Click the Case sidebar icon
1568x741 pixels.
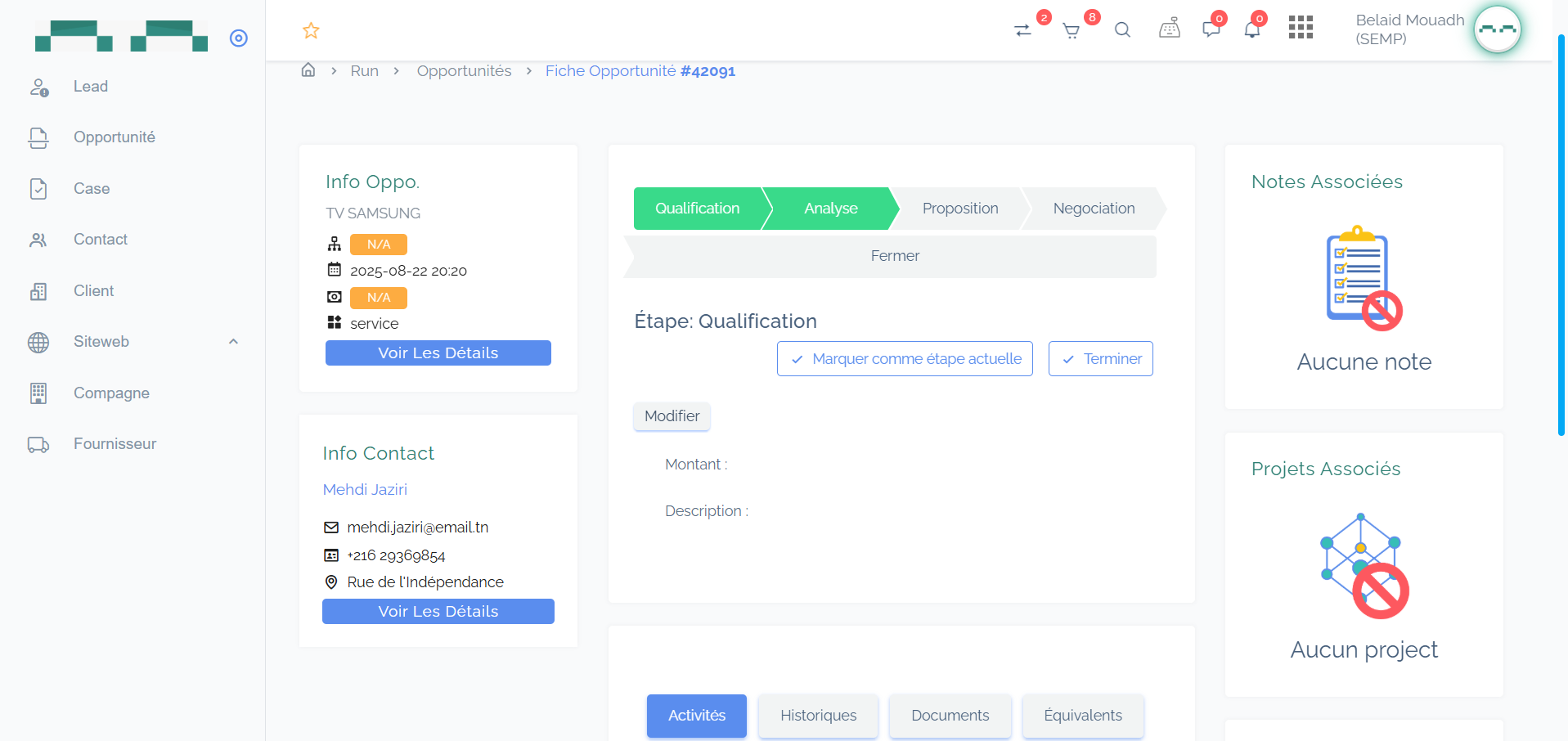38,189
